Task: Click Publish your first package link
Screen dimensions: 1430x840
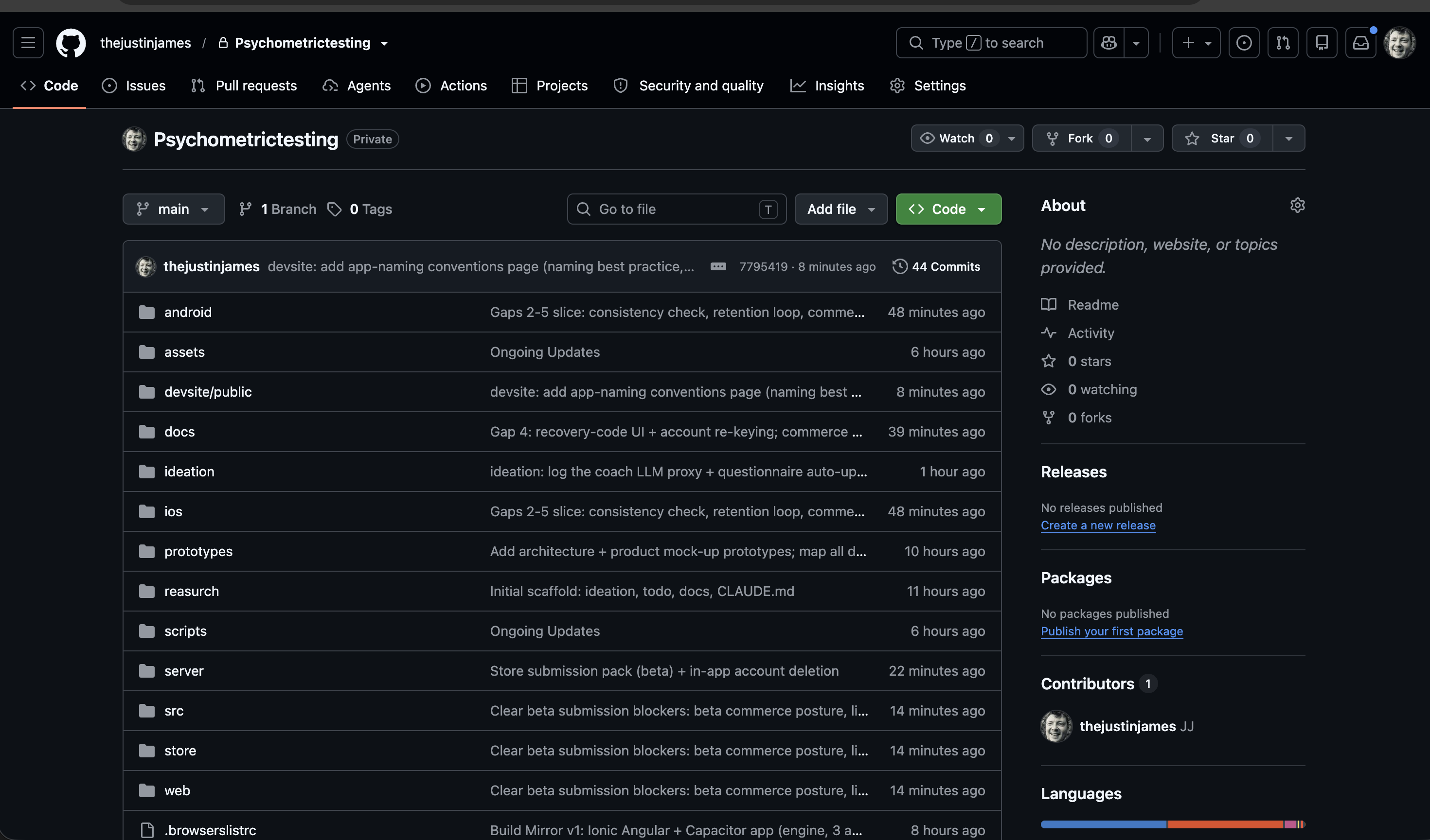Action: 1112,631
